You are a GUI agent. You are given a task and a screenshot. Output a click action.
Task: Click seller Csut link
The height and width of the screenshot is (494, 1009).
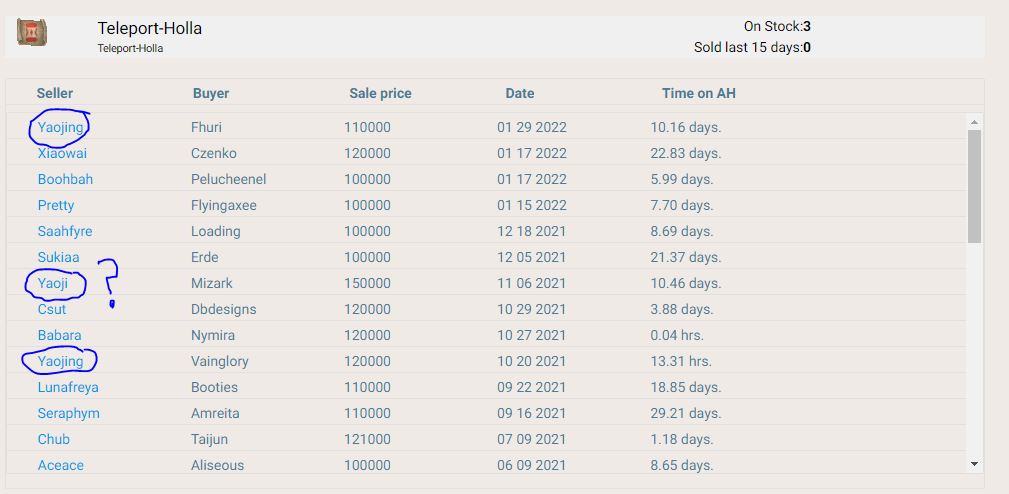[52, 309]
